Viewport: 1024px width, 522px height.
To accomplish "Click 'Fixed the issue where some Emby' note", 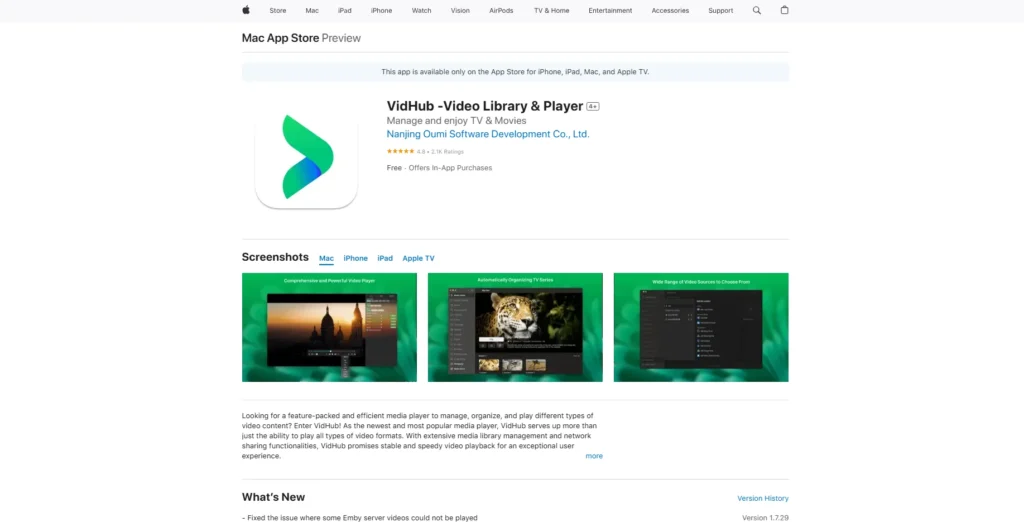I will [x=360, y=518].
